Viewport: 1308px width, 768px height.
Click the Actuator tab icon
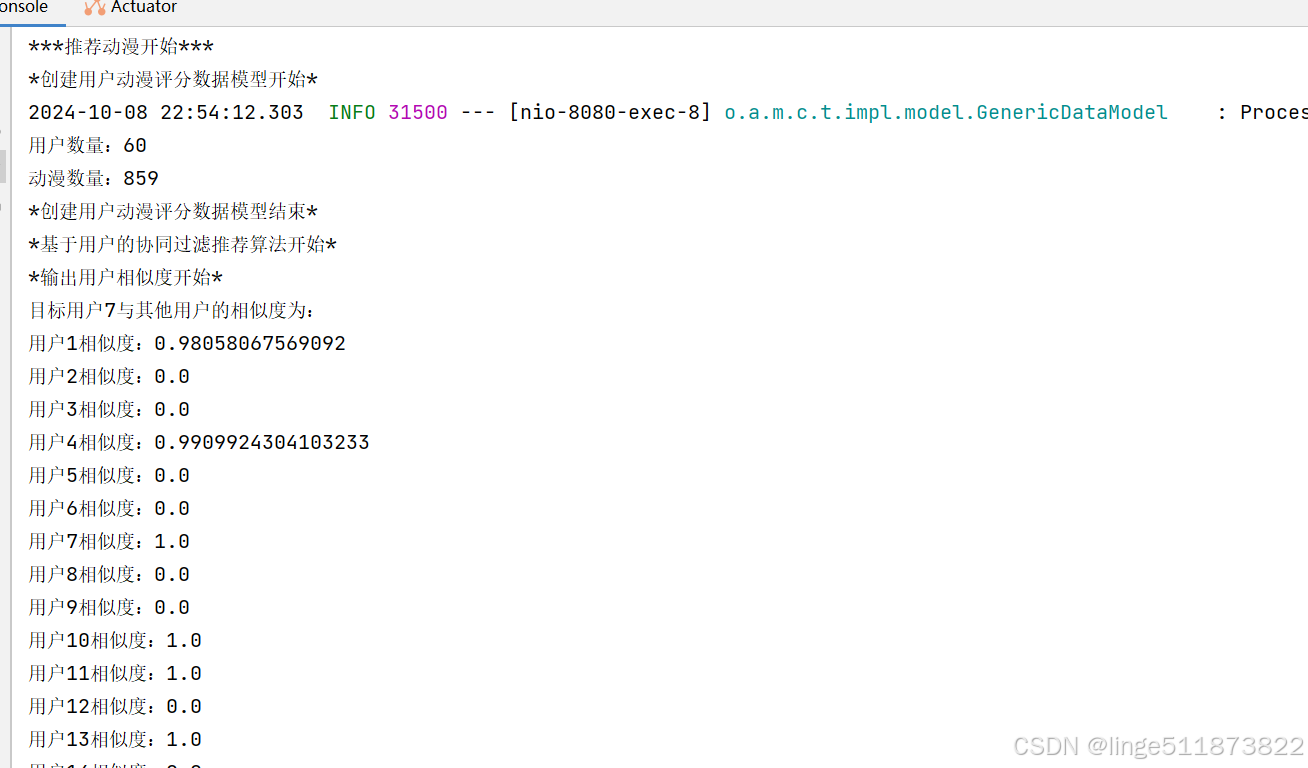(x=95, y=8)
